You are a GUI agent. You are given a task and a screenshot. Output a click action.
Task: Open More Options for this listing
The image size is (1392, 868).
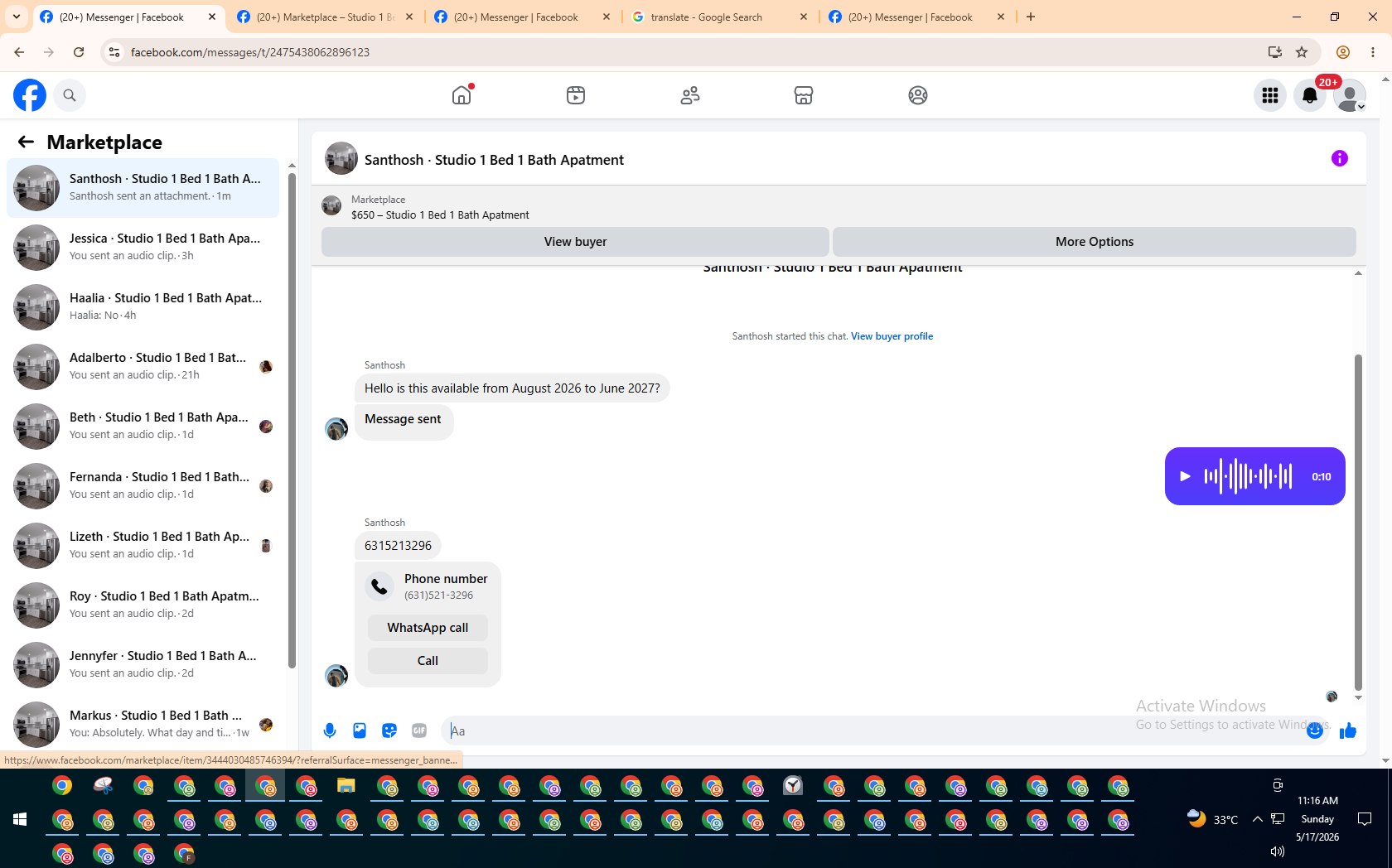1095,242
